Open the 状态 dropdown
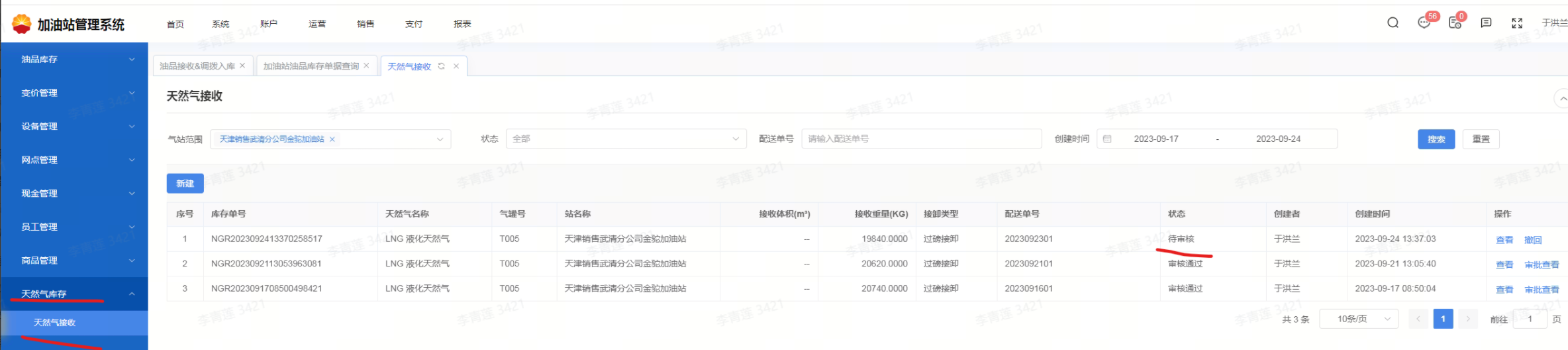1568x350 pixels. (x=625, y=139)
